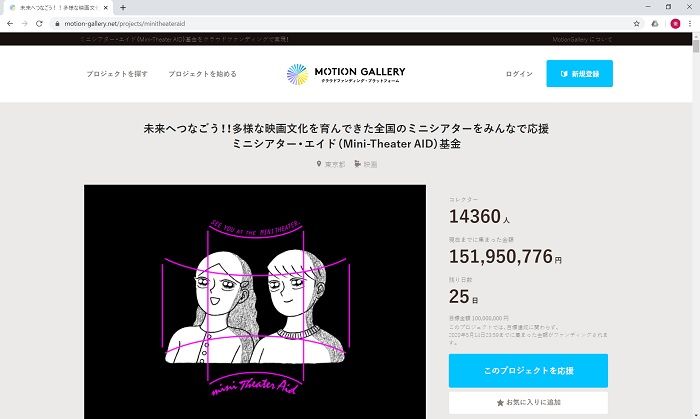700x419 pixels.
Task: Click the browser forward arrow
Action: tap(25, 24)
